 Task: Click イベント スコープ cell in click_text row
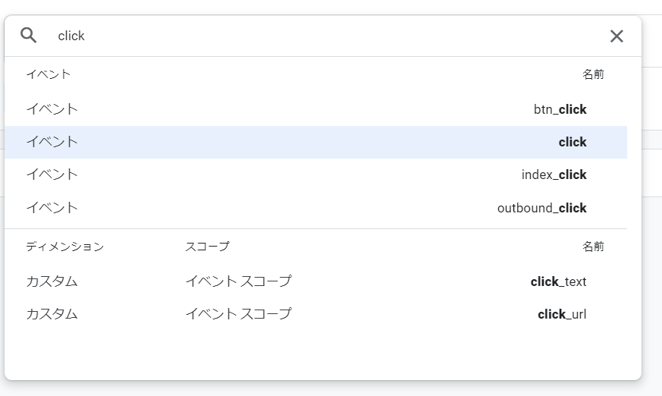pos(239,281)
